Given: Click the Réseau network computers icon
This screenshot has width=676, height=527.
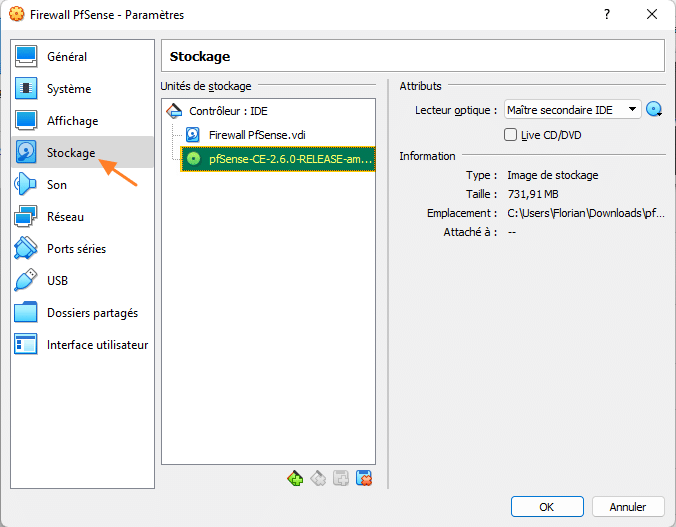Looking at the screenshot, I should pos(25,216).
